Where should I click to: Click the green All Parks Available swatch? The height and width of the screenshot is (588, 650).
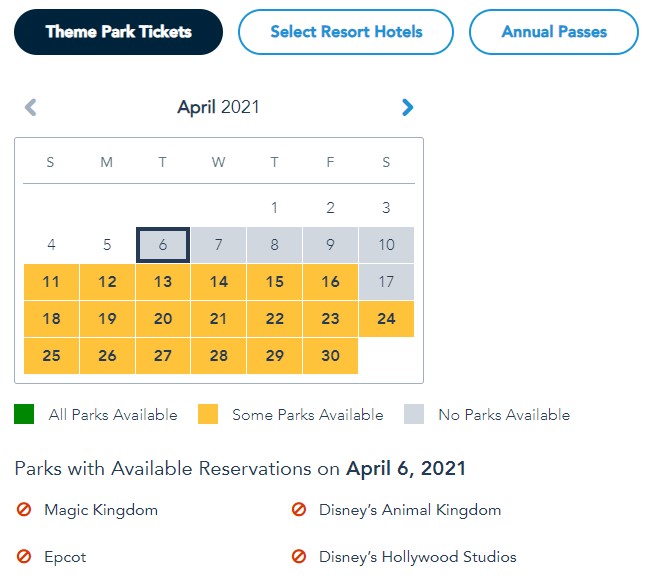click(x=24, y=414)
